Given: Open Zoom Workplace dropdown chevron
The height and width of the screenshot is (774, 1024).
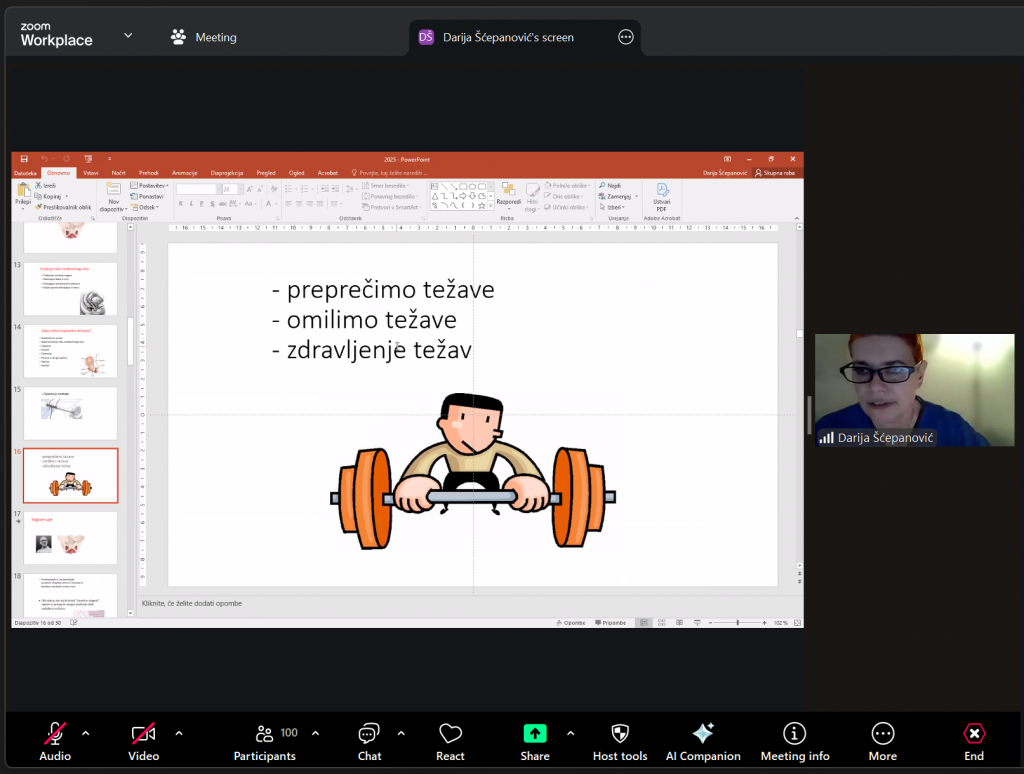Looking at the screenshot, I should [x=128, y=36].
